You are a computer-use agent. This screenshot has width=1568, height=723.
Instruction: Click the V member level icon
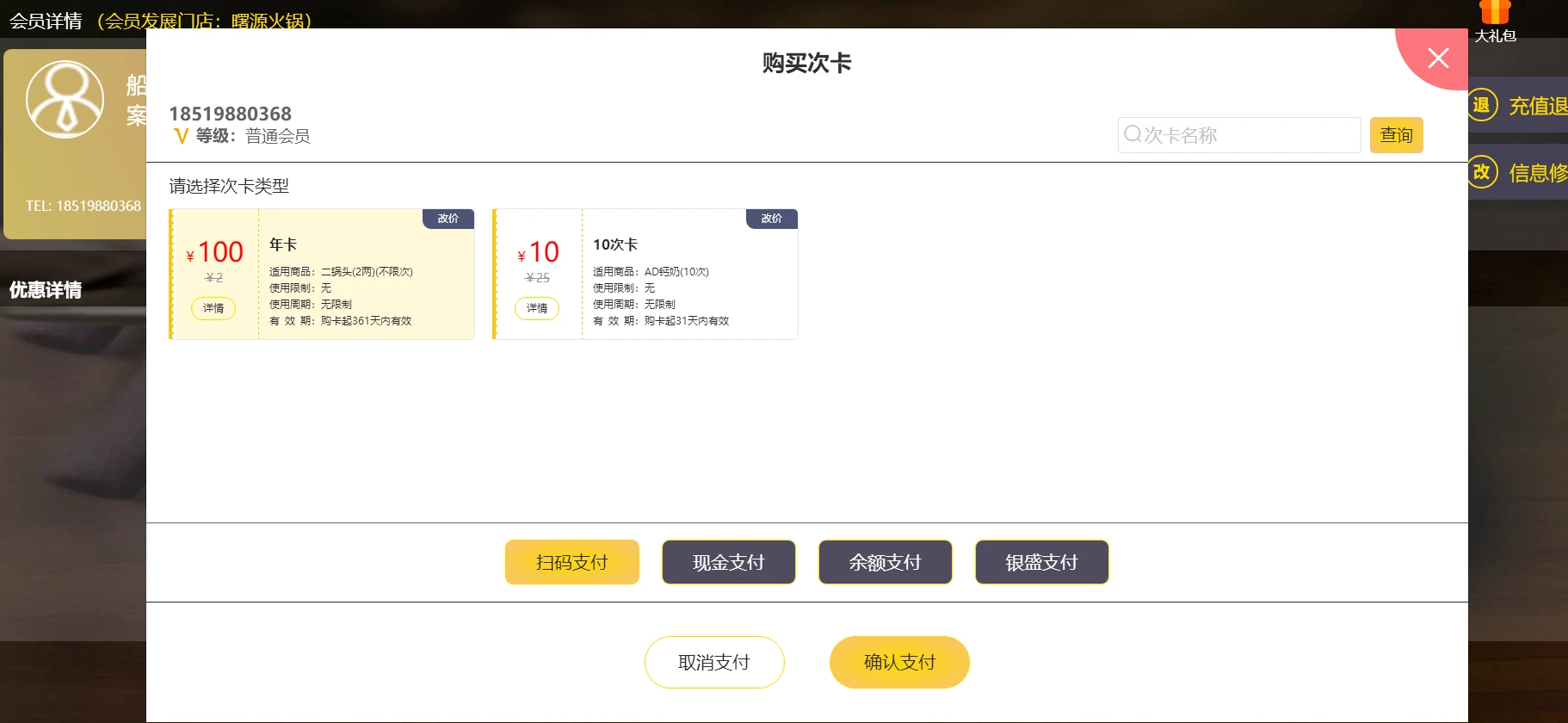tap(181, 136)
